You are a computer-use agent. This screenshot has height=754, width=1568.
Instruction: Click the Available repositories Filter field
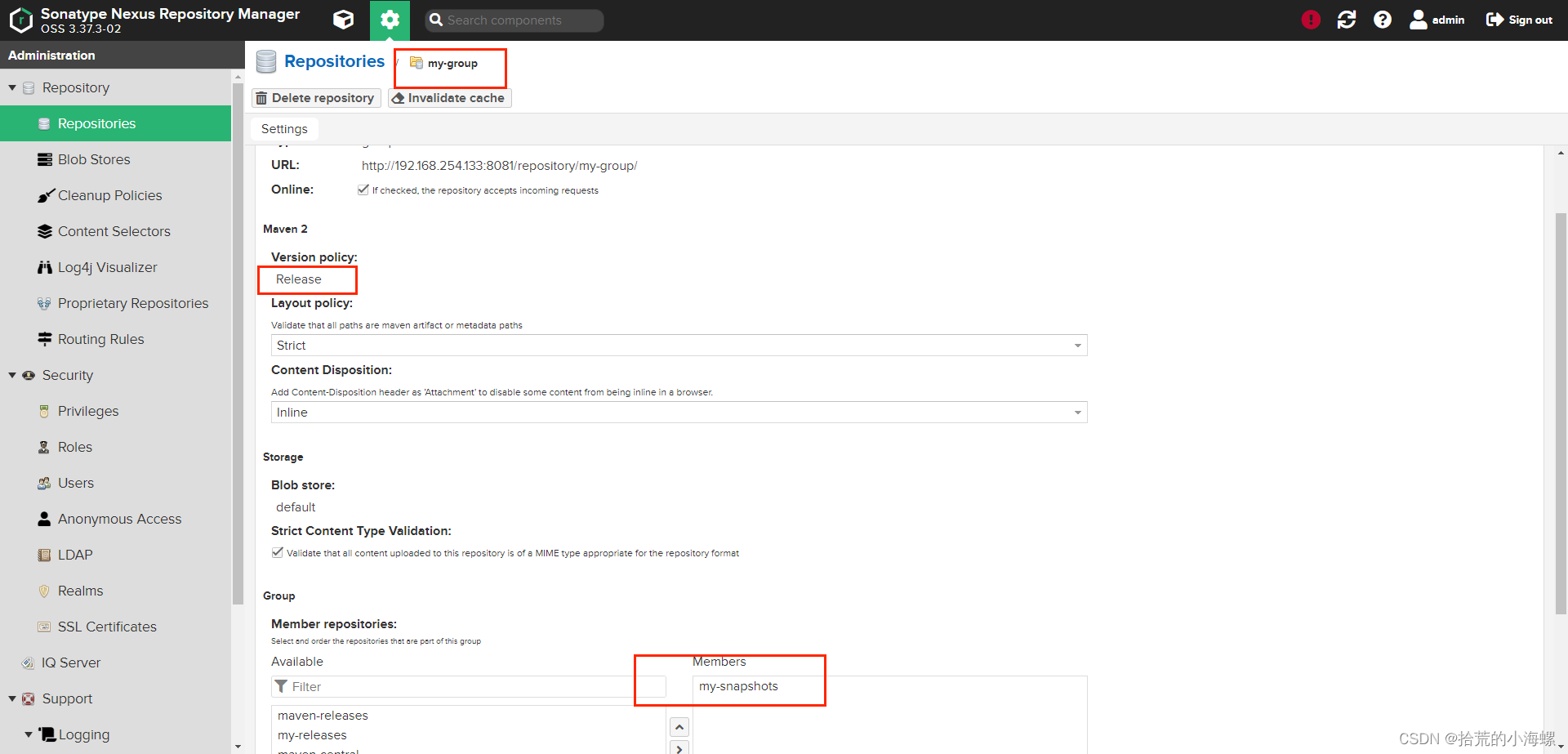point(469,686)
